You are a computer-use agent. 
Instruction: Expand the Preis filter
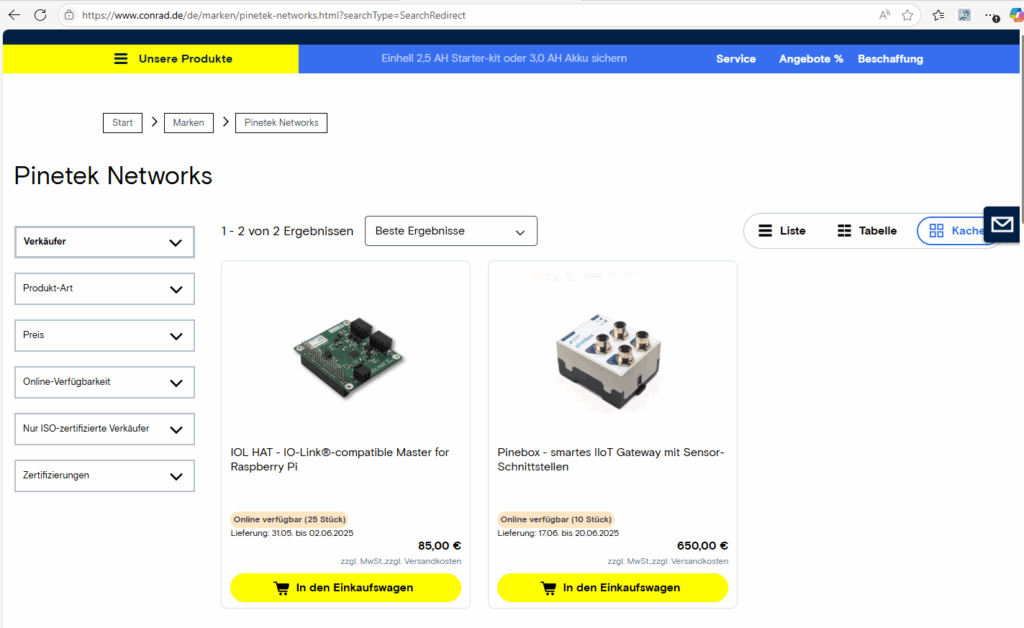pos(105,336)
